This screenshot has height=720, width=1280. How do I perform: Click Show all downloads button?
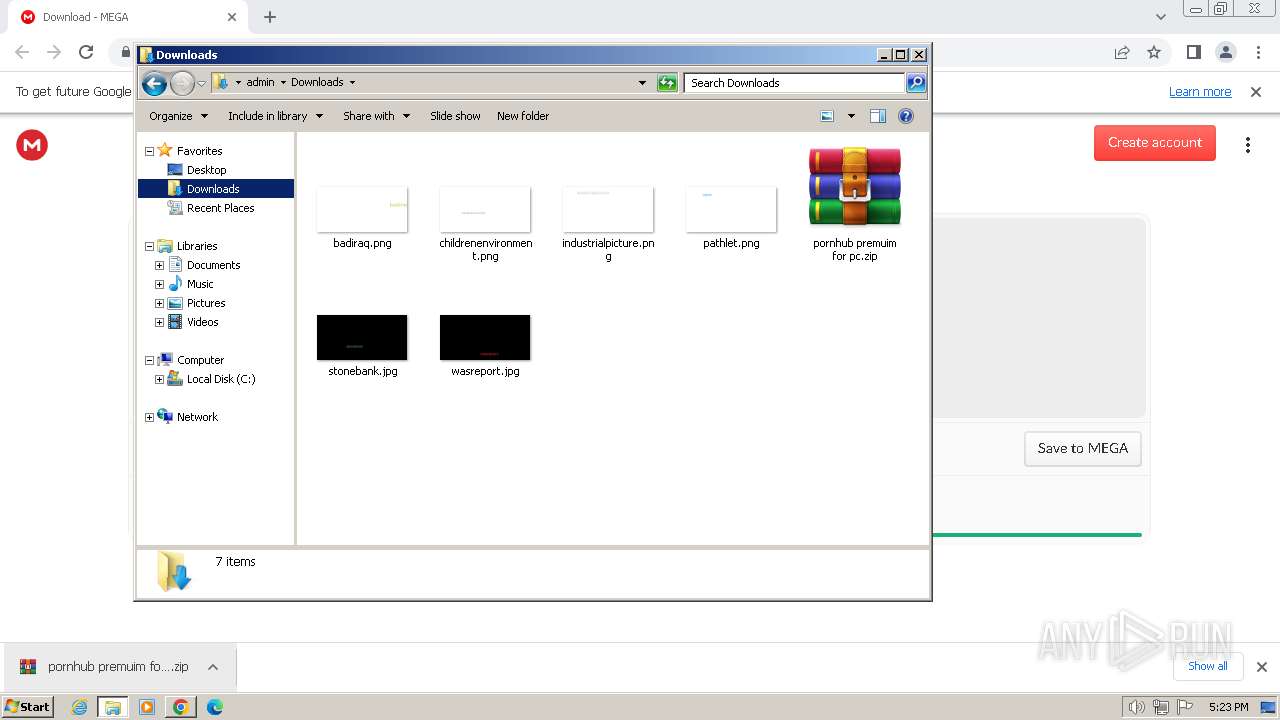tap(1208, 666)
